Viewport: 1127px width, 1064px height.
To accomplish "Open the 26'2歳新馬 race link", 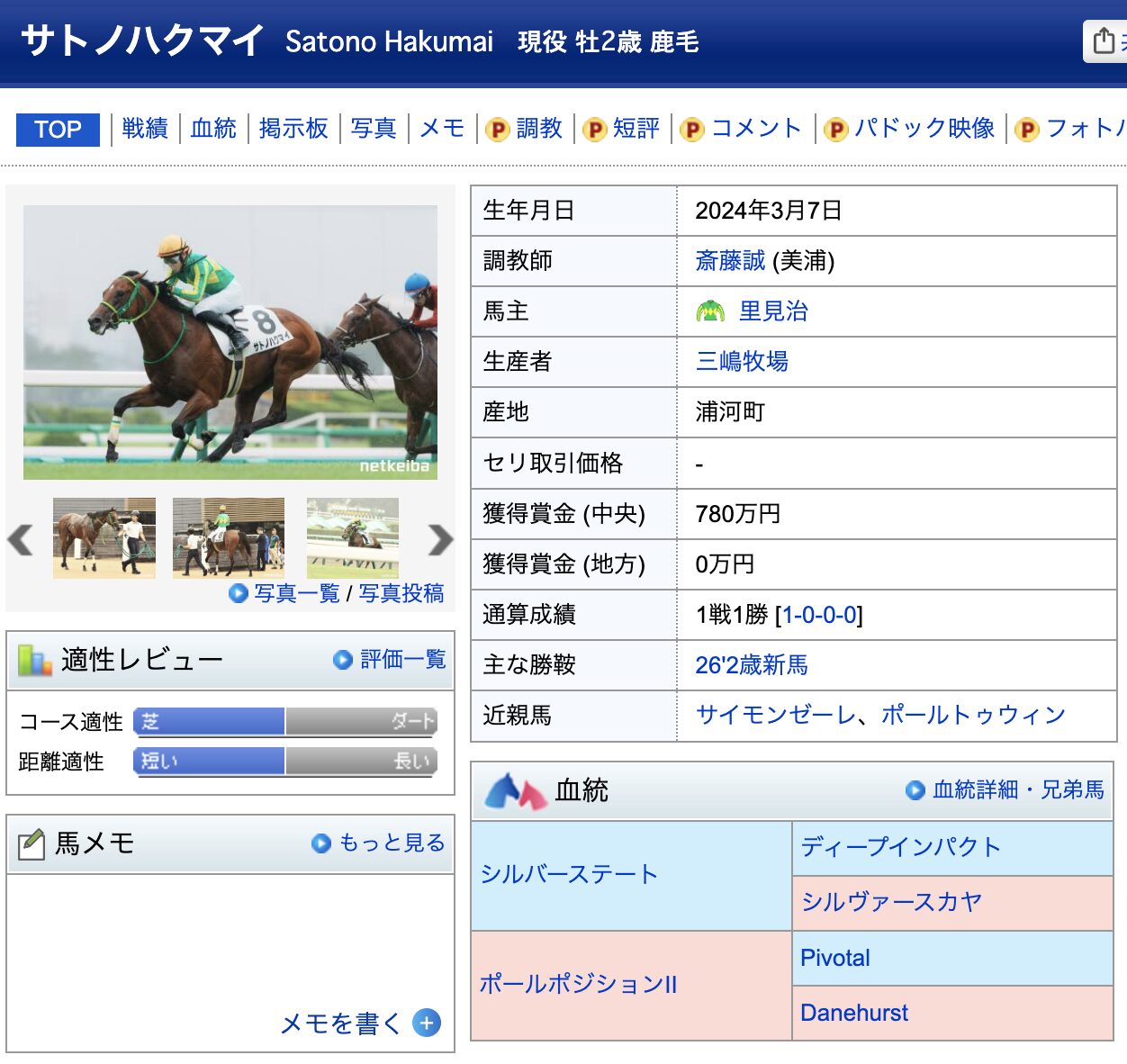I will [752, 665].
